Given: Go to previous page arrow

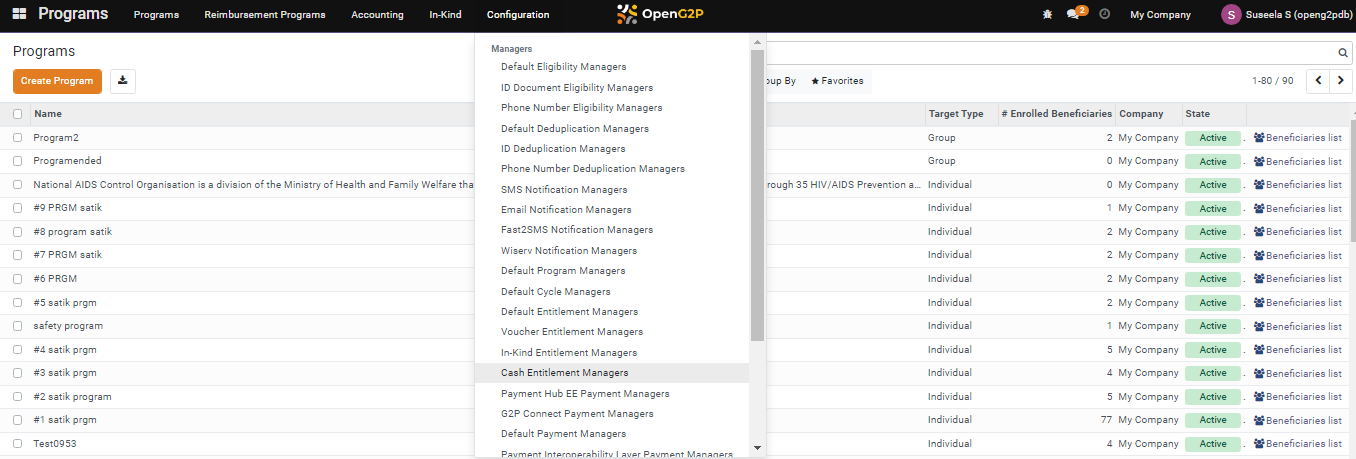Looking at the screenshot, I should [1318, 81].
